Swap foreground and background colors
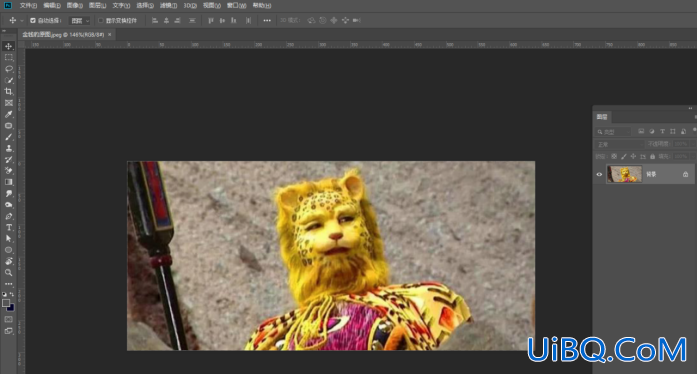Screen dimensions: 697x374 [12, 294]
